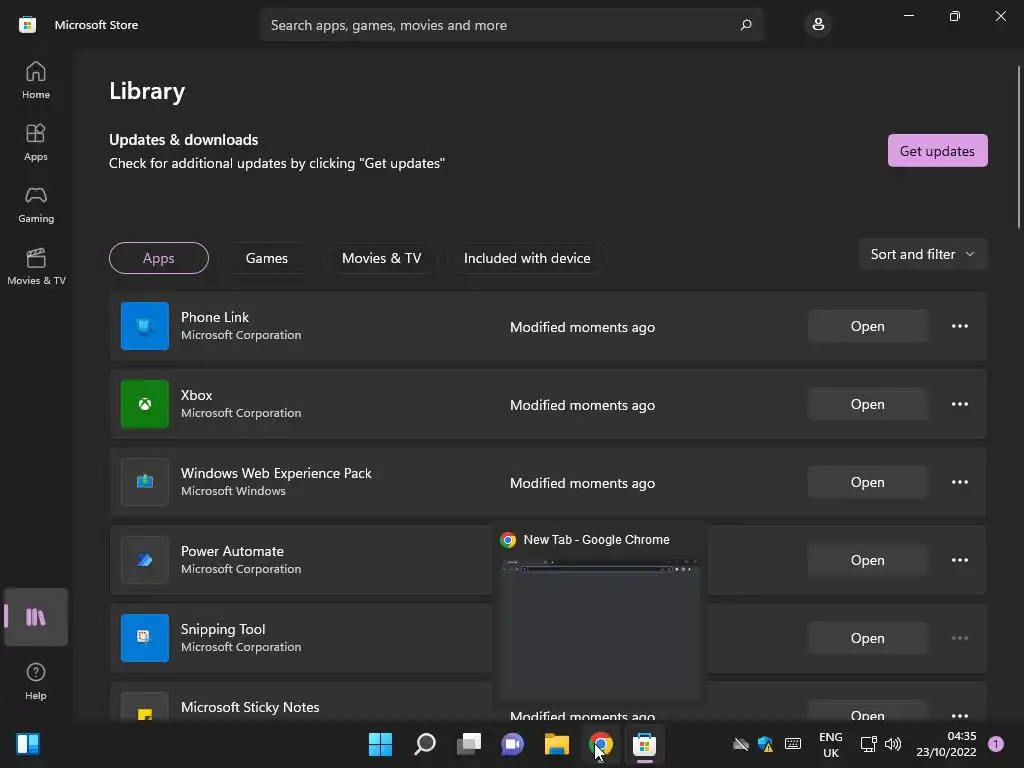Open the Xbox app
The height and width of the screenshot is (768, 1024).
(867, 404)
